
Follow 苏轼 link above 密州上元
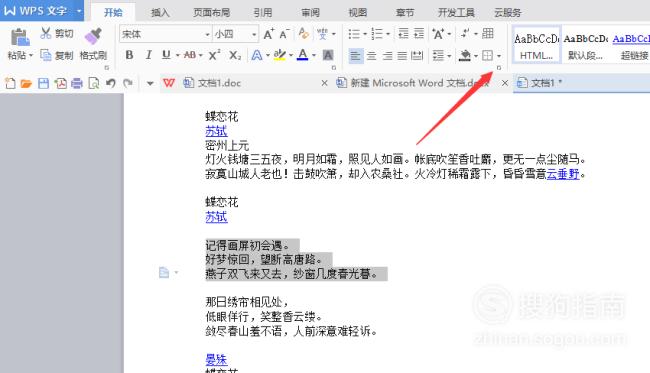(216, 131)
